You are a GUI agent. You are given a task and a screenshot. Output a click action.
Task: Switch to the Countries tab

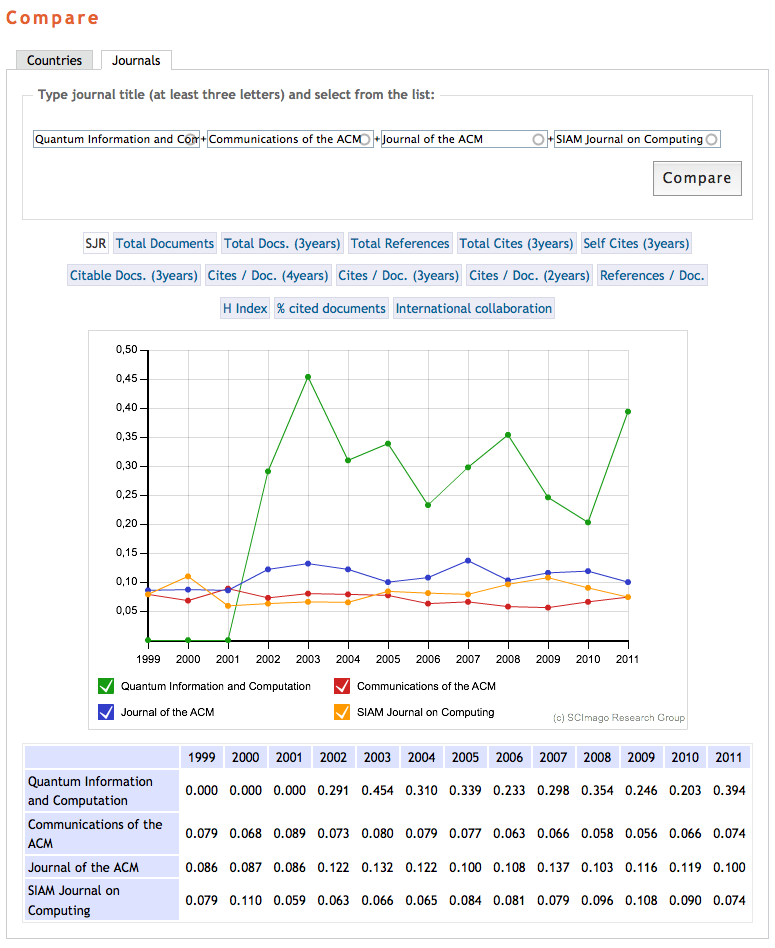[55, 61]
